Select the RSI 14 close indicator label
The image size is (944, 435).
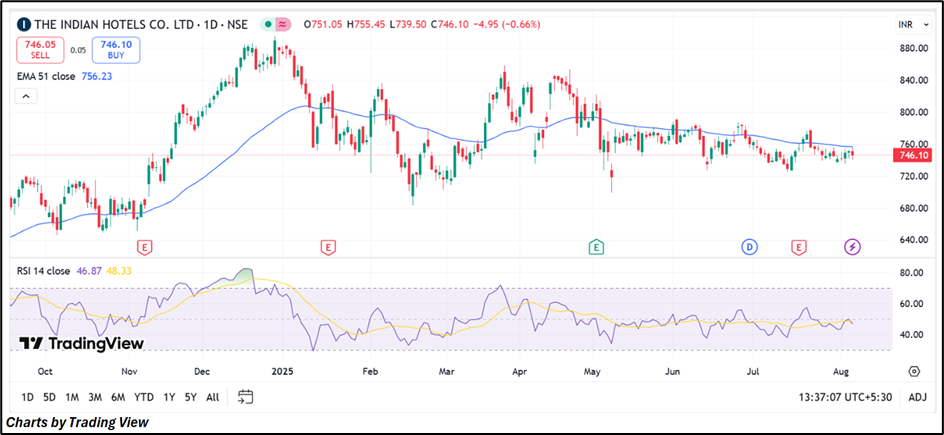pos(42,271)
